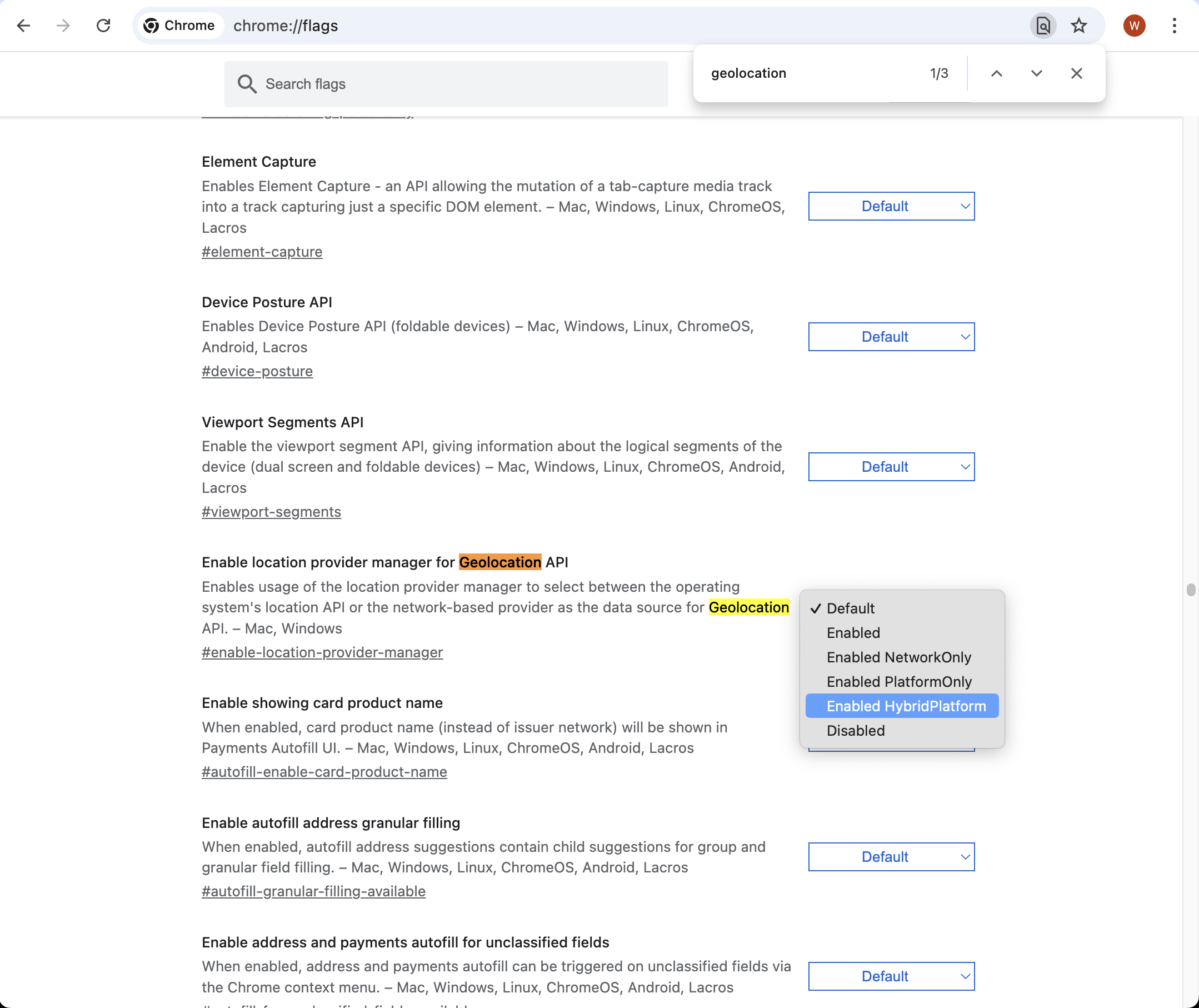Go to previous geolocation match
1199x1008 pixels.
(996, 73)
